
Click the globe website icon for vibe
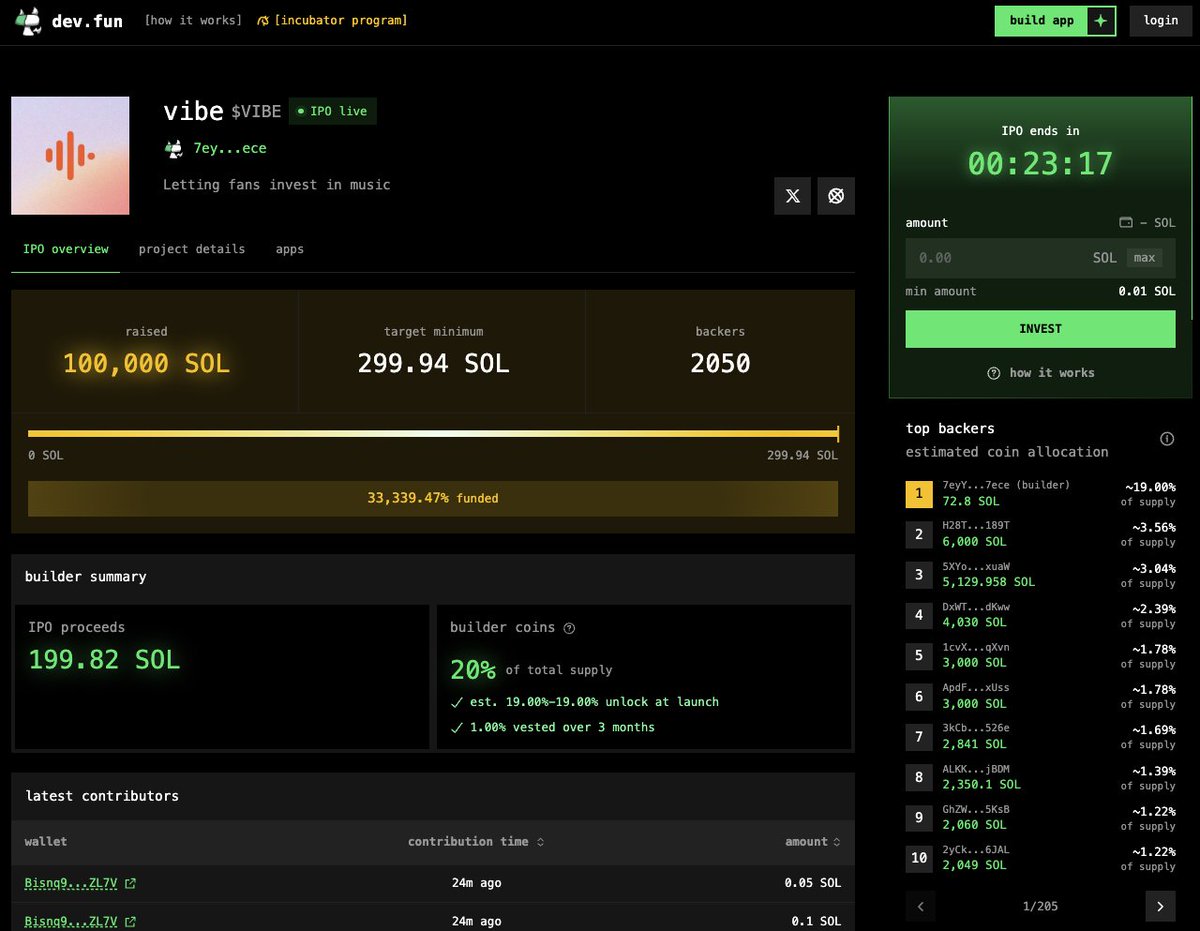[836, 196]
